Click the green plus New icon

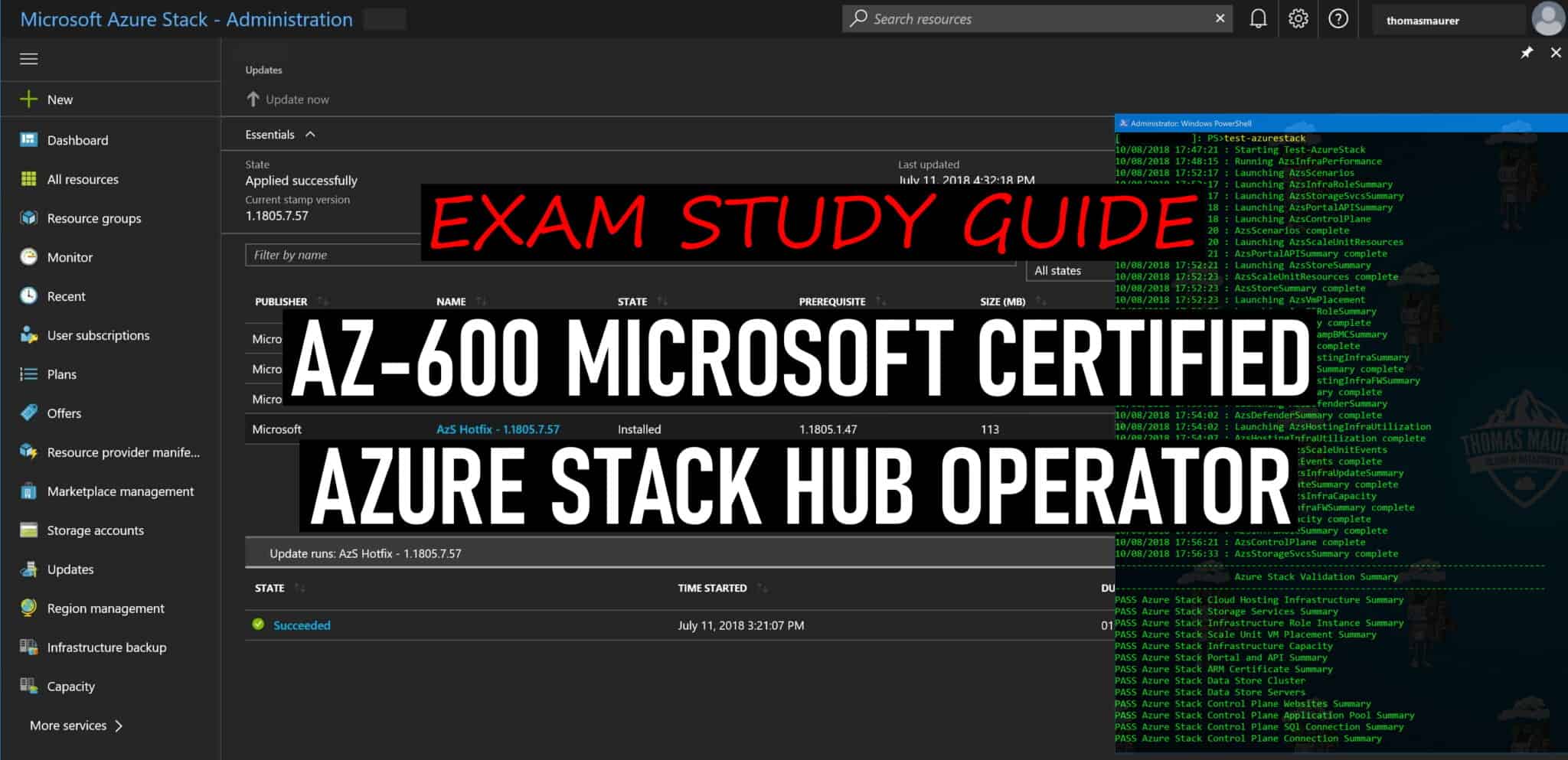click(28, 99)
